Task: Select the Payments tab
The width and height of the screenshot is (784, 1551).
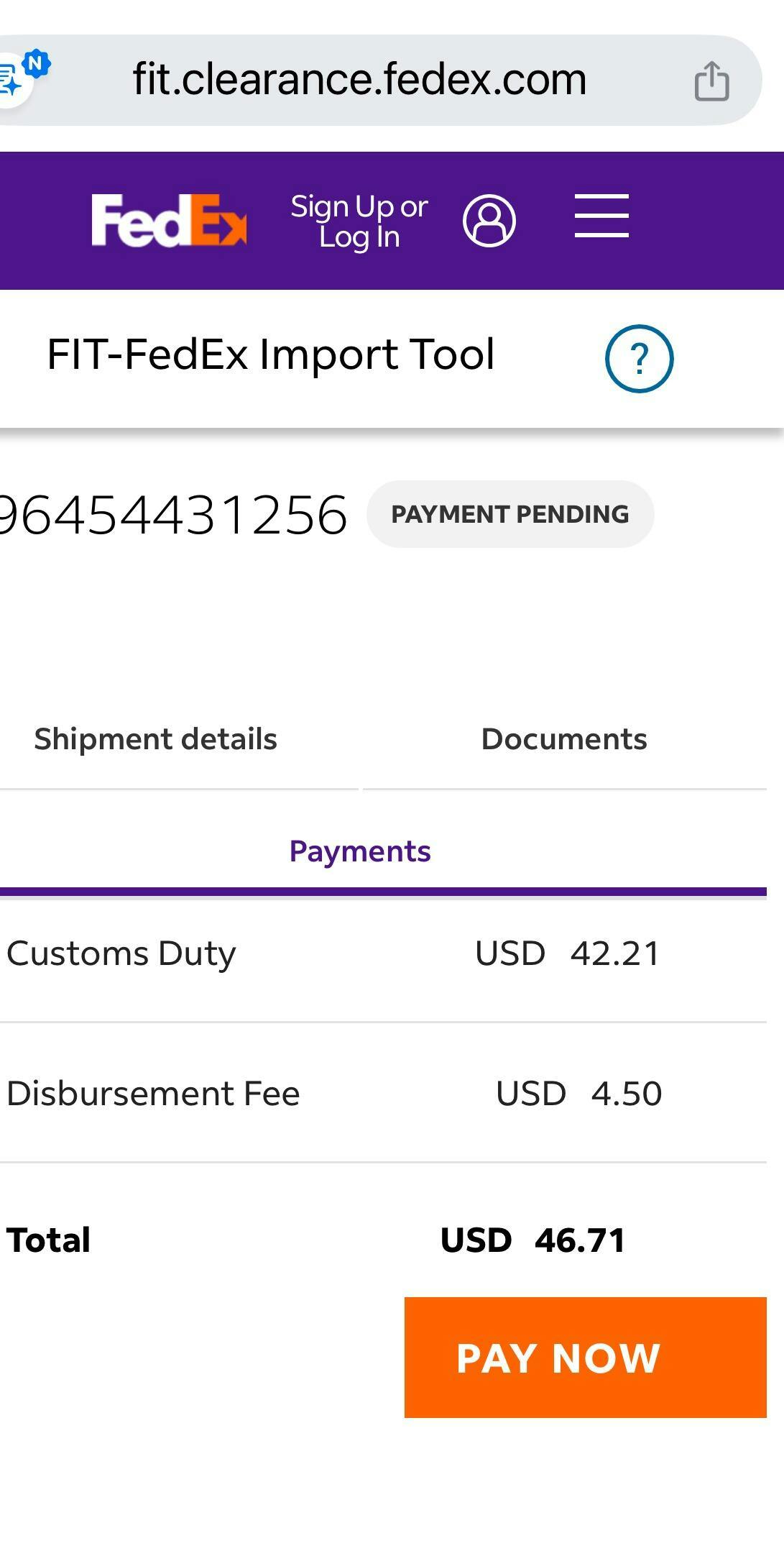Action: [x=360, y=851]
